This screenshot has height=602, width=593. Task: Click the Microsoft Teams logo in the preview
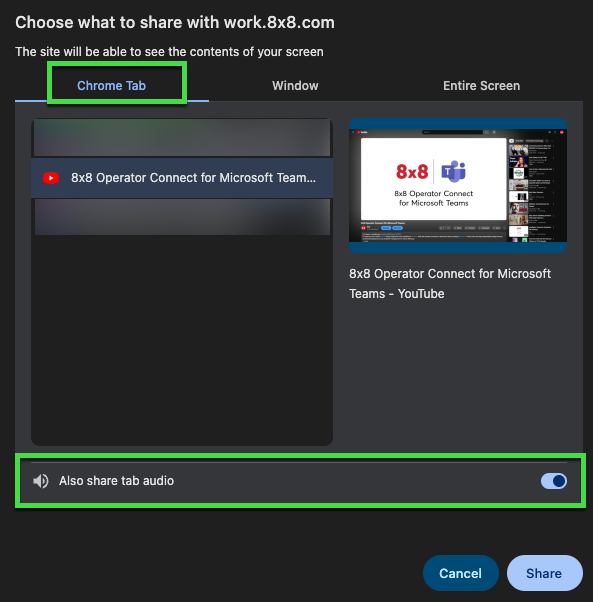point(453,171)
